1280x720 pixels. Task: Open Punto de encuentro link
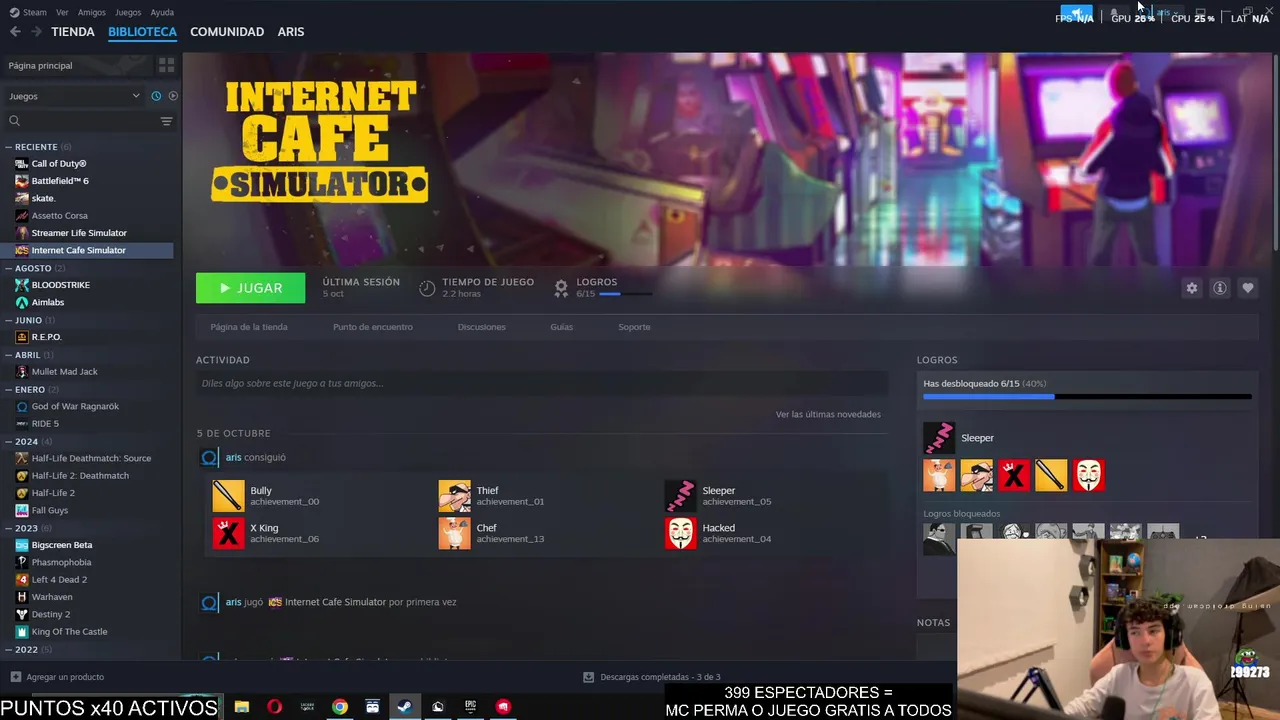[x=372, y=327]
